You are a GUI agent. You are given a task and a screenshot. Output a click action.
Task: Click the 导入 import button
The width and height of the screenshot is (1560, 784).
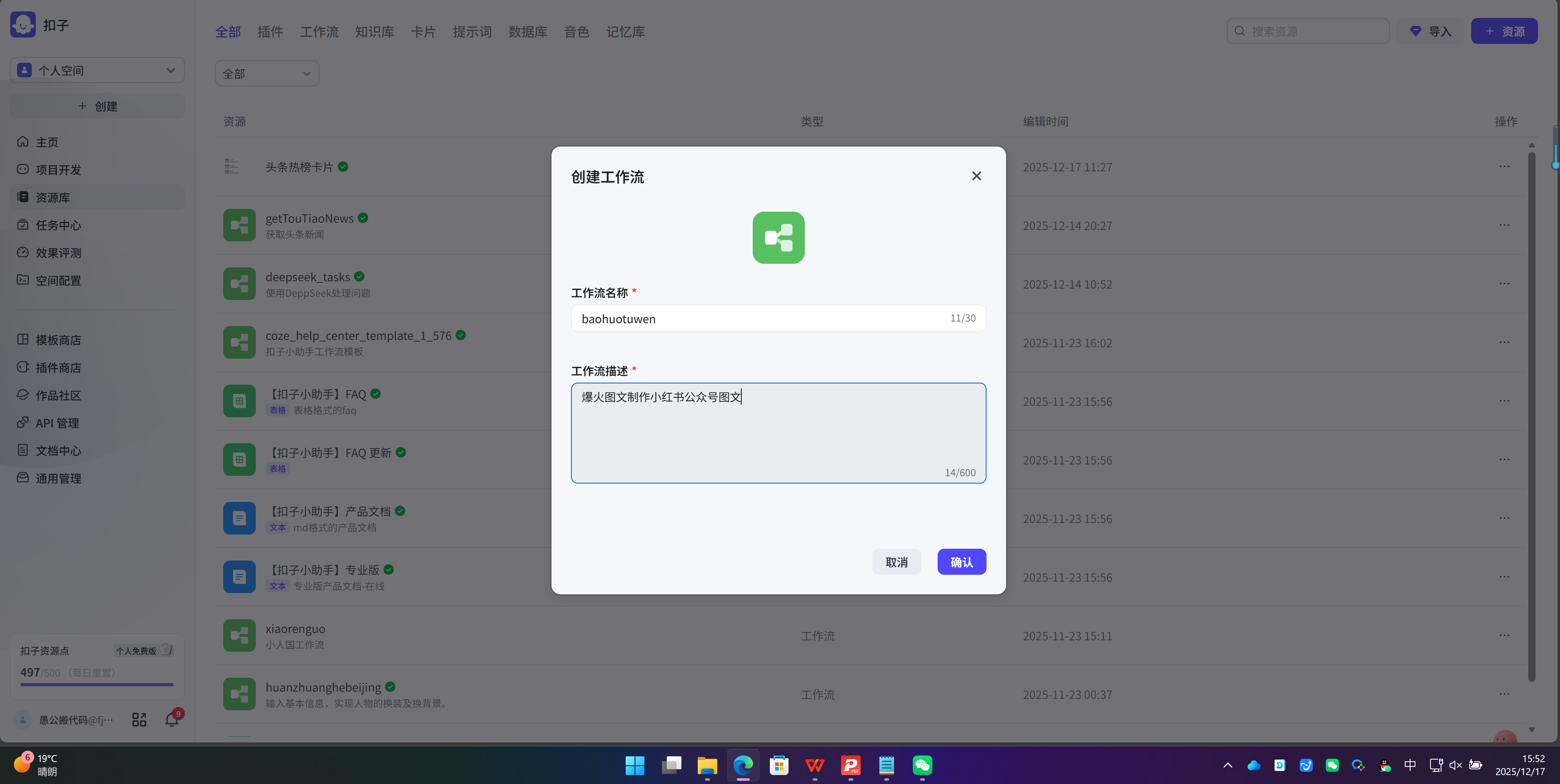[x=1431, y=31]
